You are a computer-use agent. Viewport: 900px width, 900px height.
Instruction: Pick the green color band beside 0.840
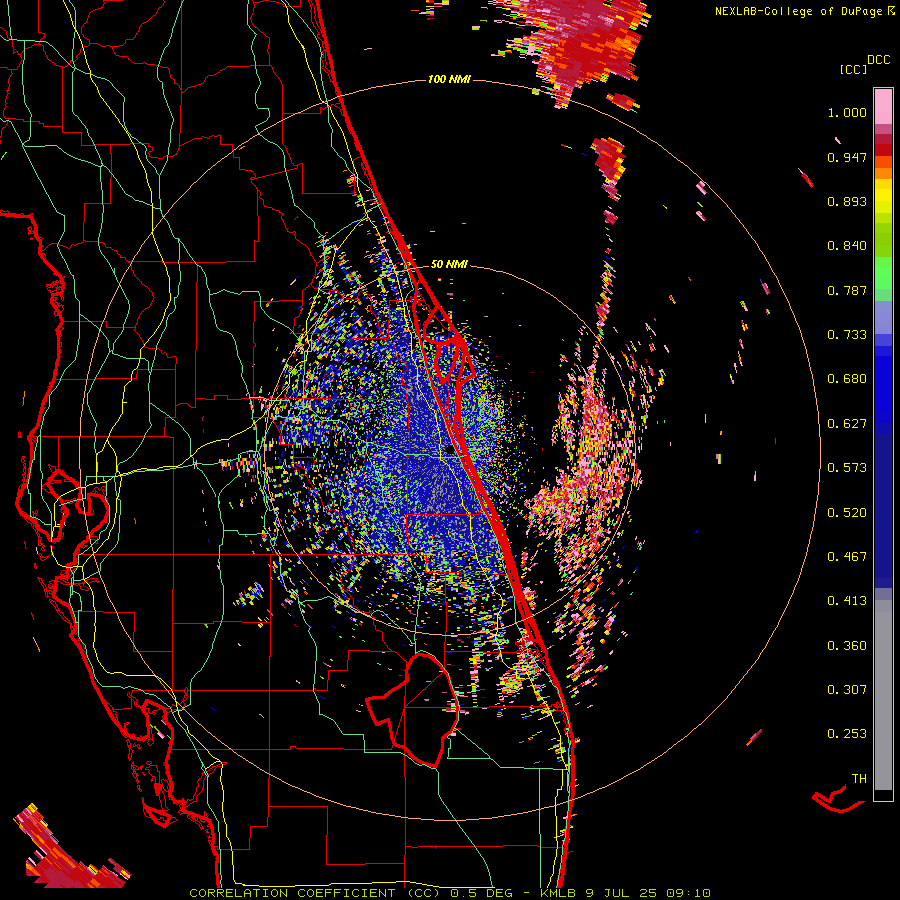pos(883,240)
